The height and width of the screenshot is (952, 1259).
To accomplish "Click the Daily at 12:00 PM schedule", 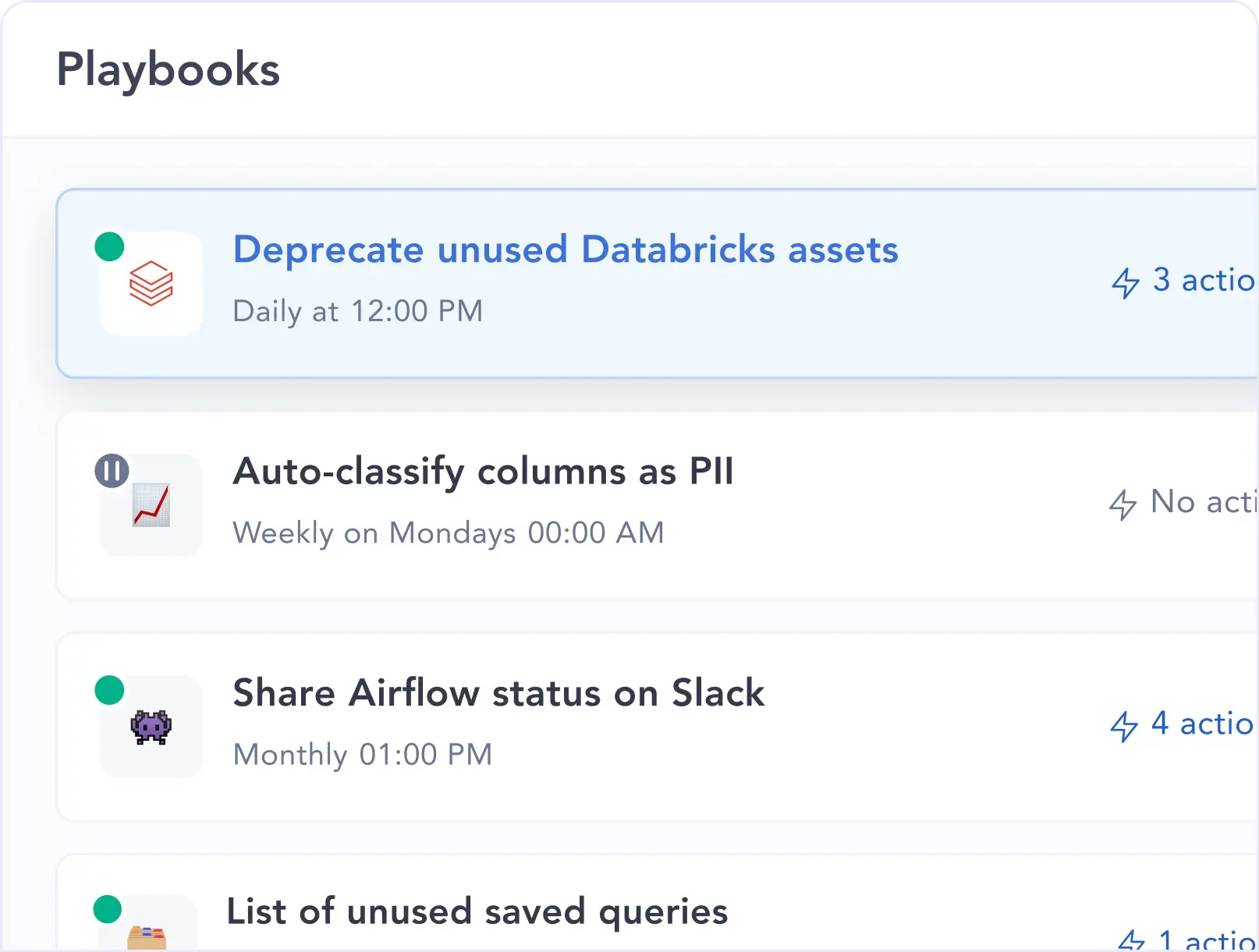I will pos(358,311).
